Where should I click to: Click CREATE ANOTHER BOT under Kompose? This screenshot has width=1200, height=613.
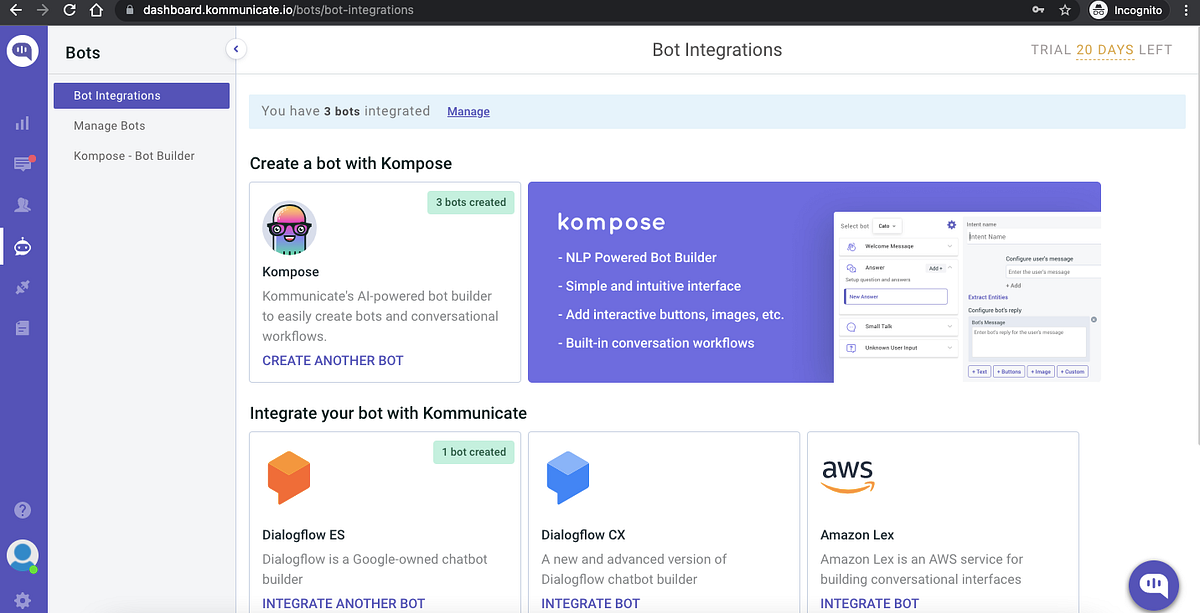tap(332, 360)
